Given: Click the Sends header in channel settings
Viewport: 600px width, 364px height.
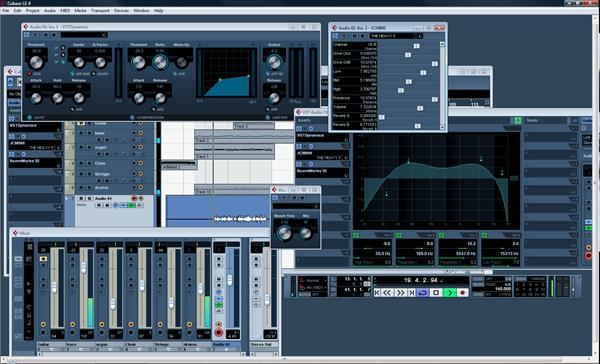Looking at the screenshot, I should [x=532, y=120].
